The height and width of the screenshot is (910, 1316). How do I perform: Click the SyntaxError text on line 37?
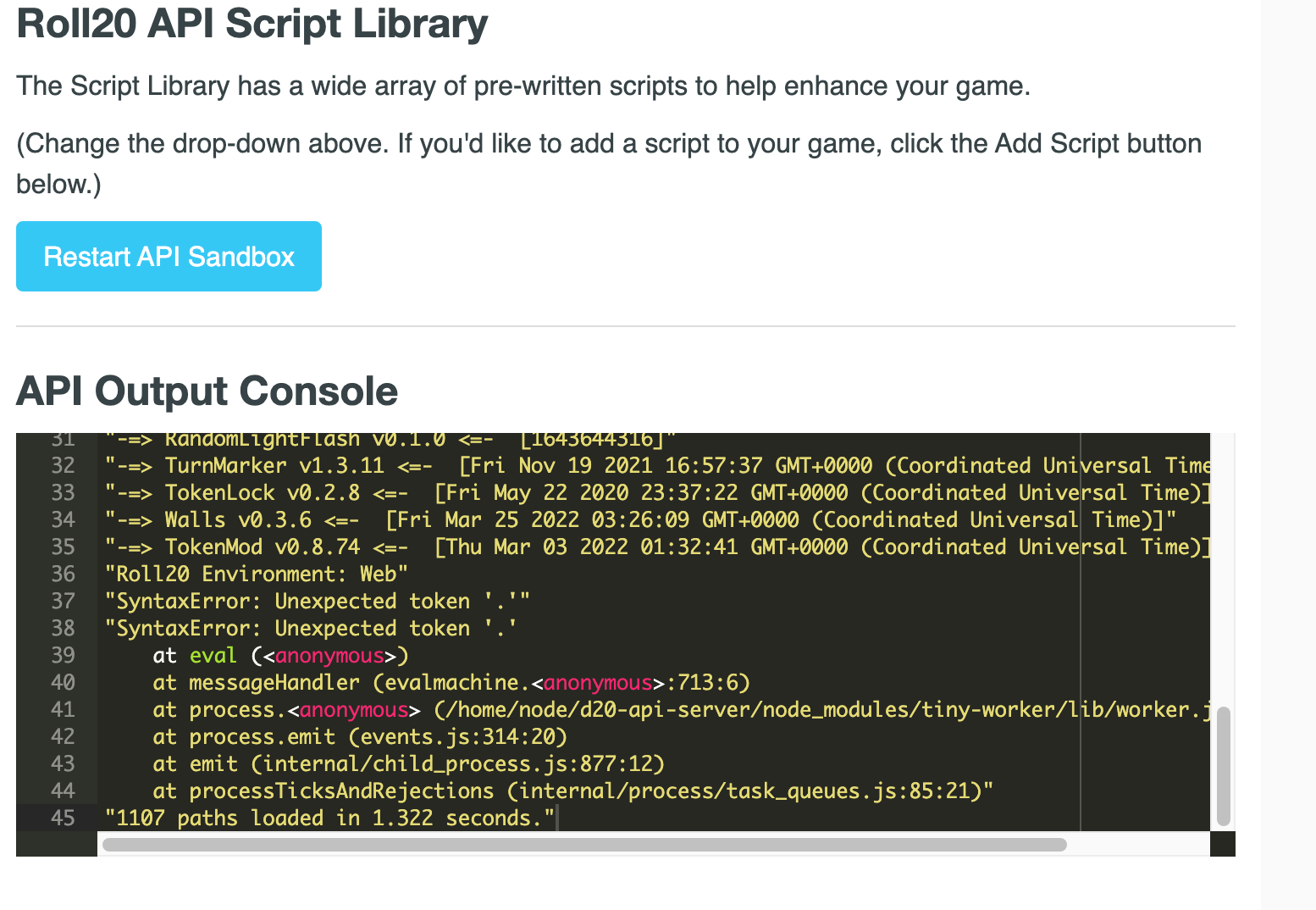[x=318, y=601]
